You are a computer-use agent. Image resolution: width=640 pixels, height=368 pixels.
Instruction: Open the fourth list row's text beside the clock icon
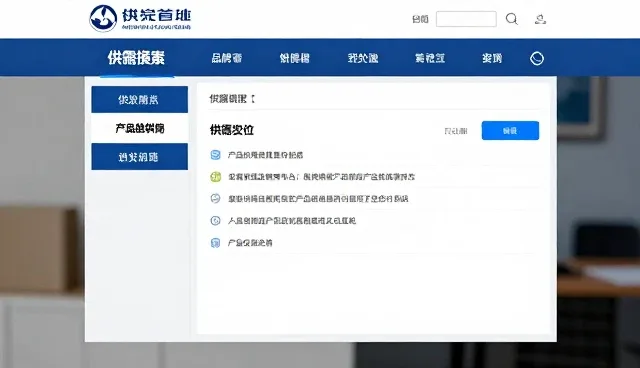tap(292, 221)
